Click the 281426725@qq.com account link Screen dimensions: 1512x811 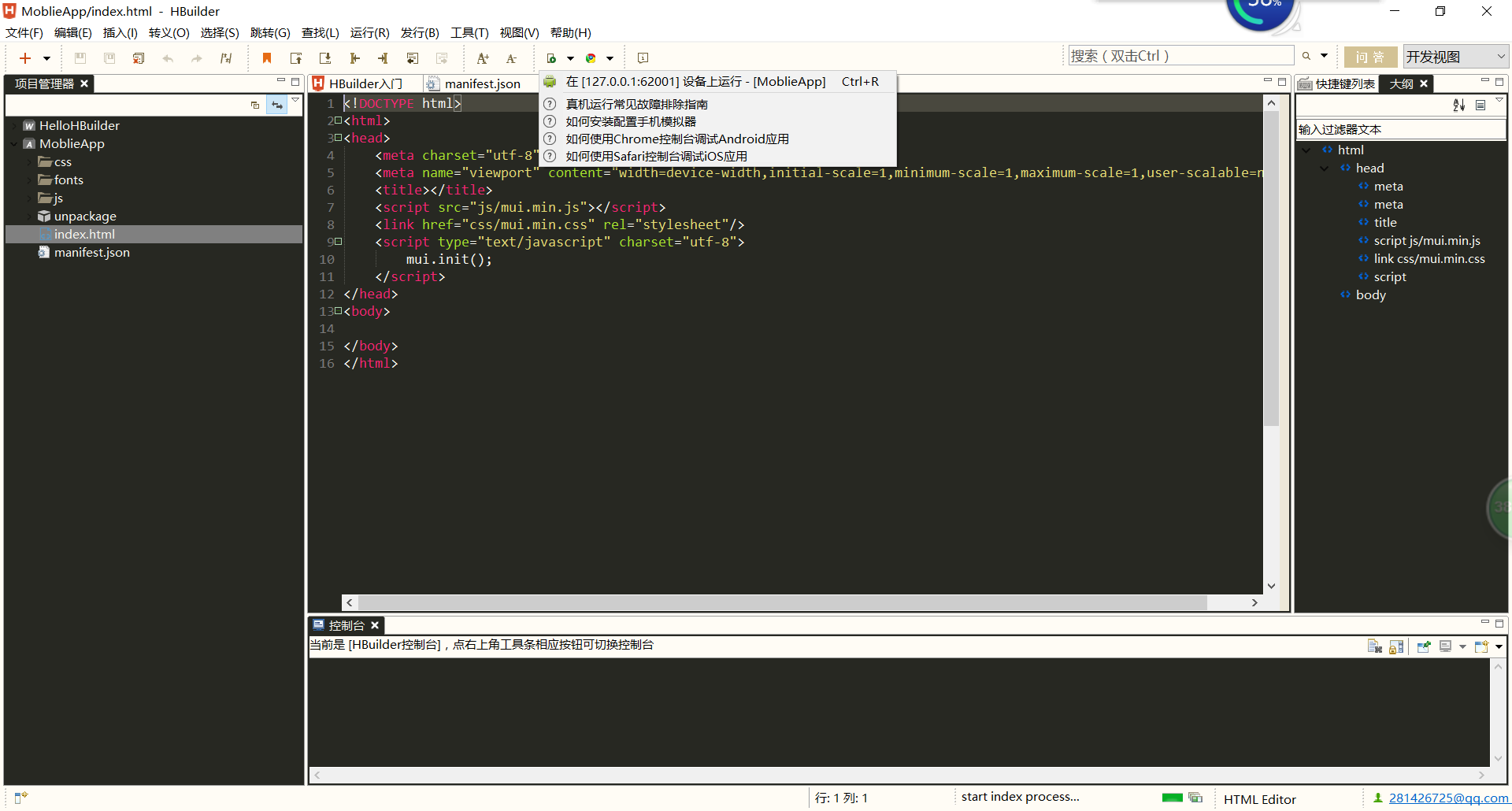[x=1448, y=798]
